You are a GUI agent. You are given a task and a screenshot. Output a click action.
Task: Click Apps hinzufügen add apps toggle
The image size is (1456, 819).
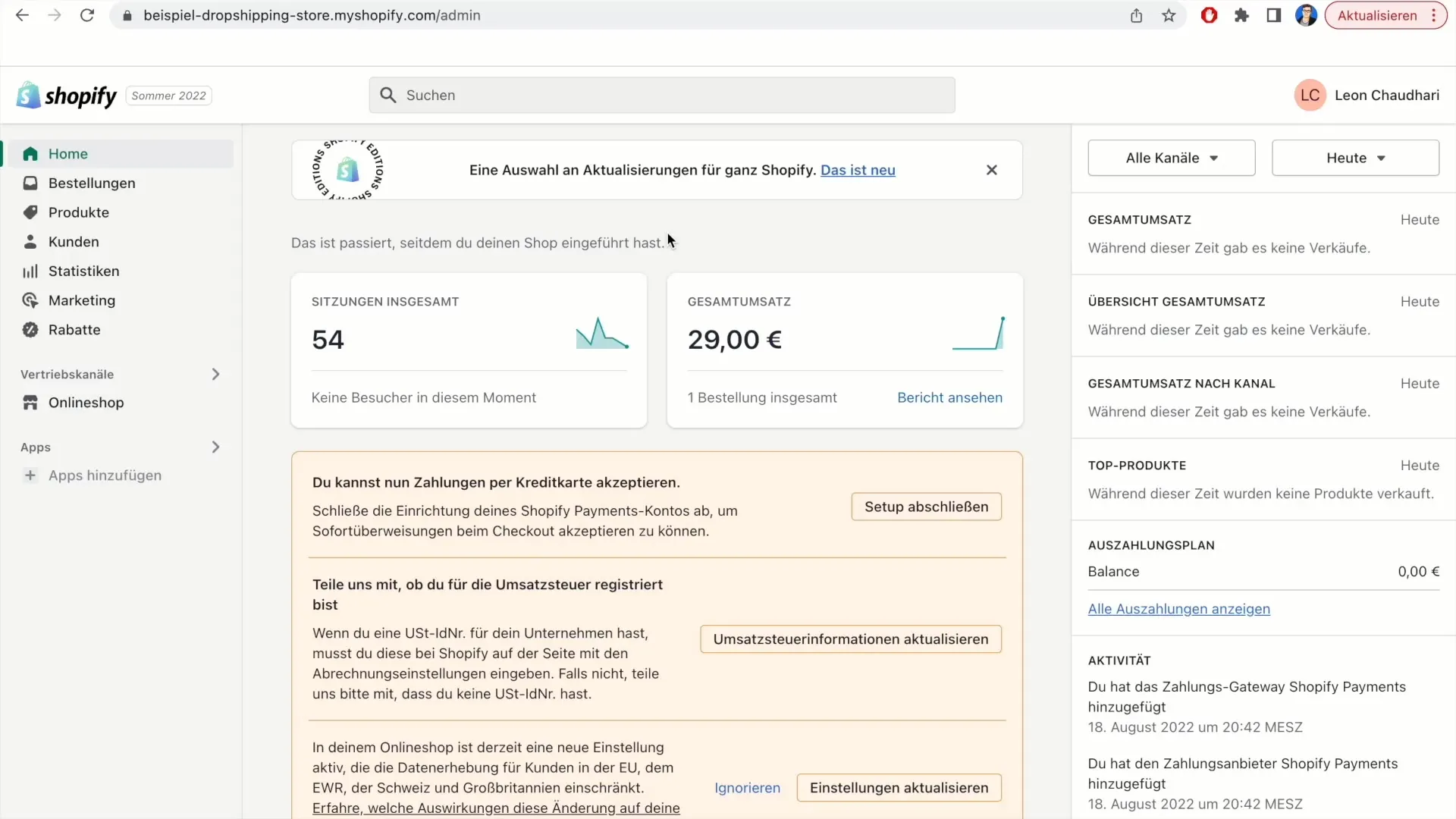pos(105,475)
